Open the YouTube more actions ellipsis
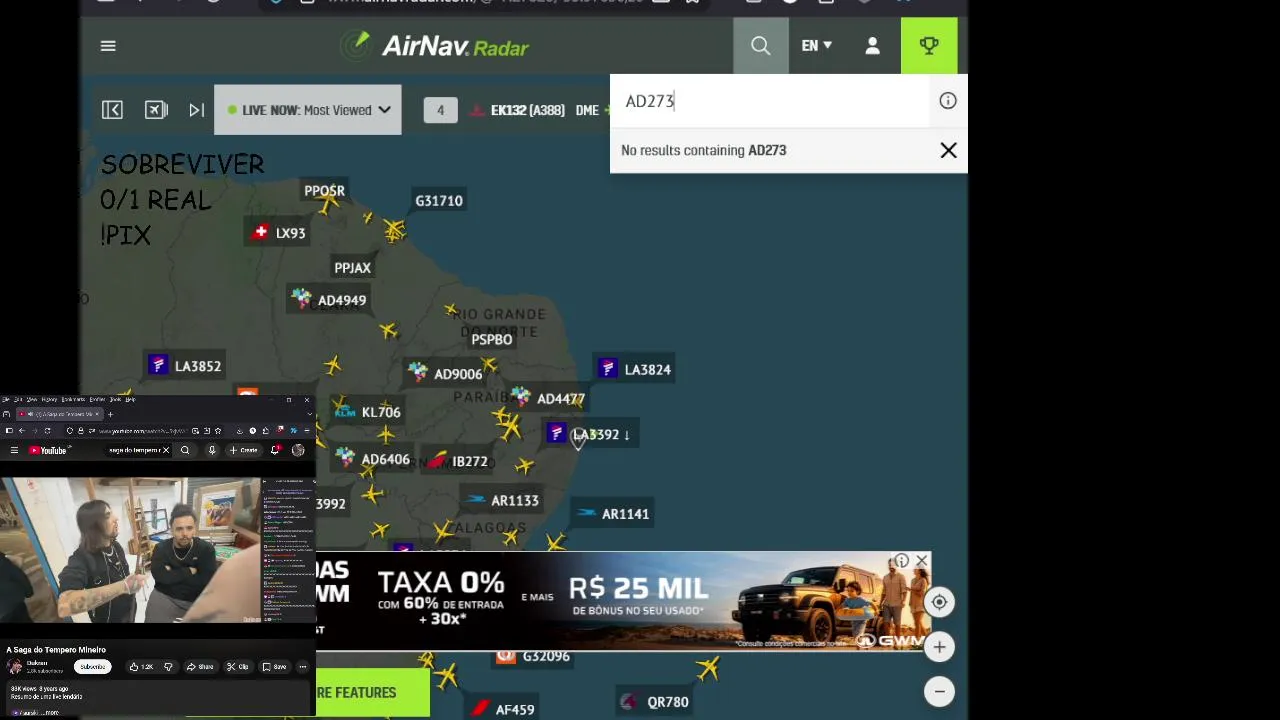Screen dimensions: 1280x720 coord(303,667)
